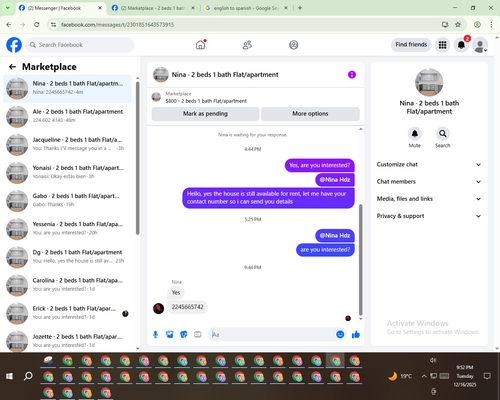
Task: Click the browser forward arrow
Action: [23, 25]
